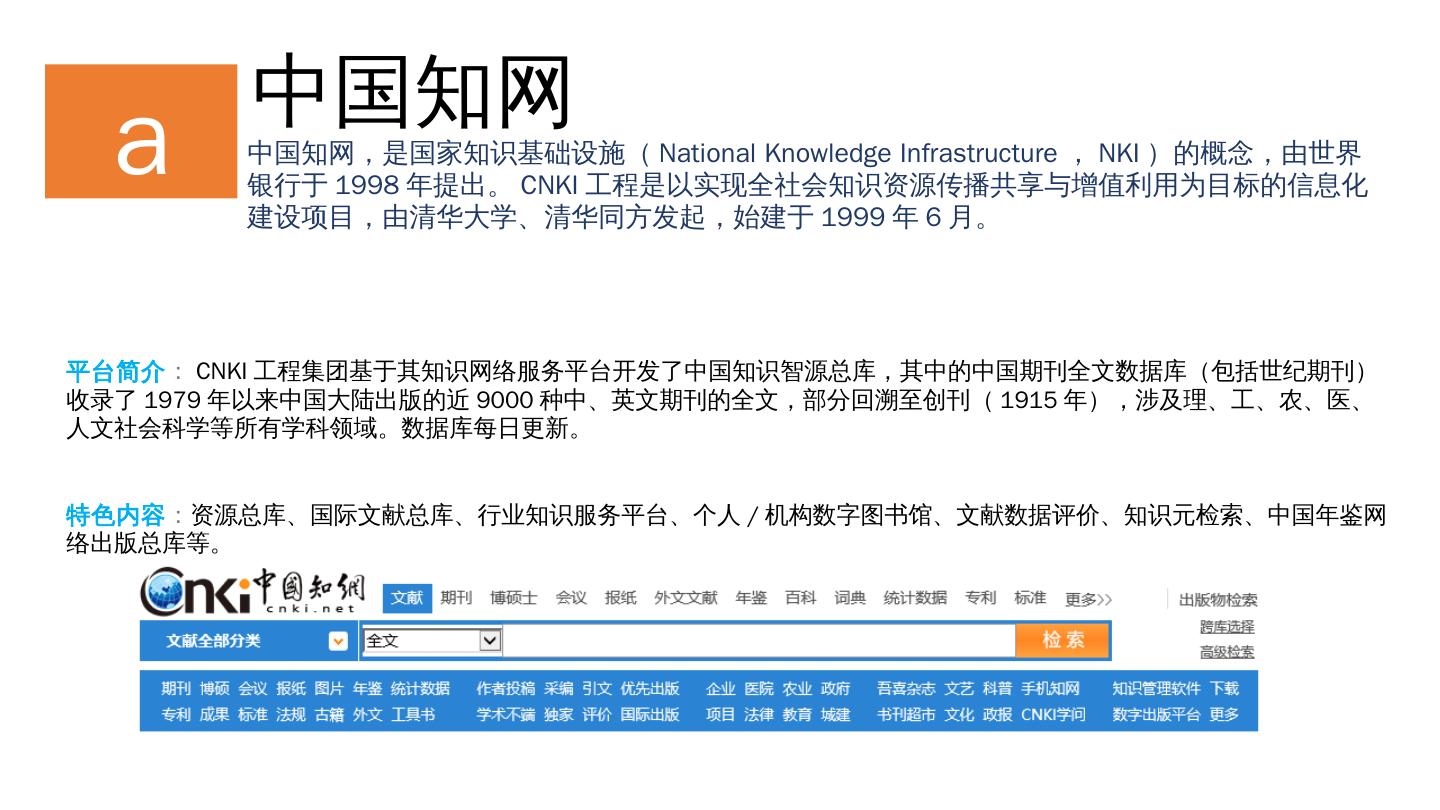Open the 吾喜杂志 link
The height and width of the screenshot is (810, 1440).
click(906, 688)
